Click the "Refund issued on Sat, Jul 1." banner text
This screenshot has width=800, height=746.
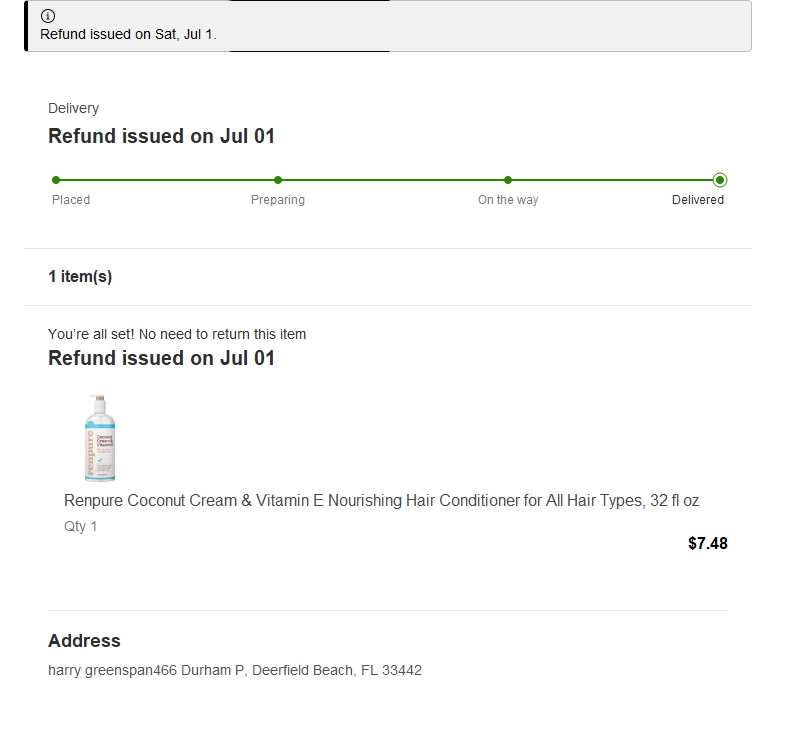(x=128, y=34)
